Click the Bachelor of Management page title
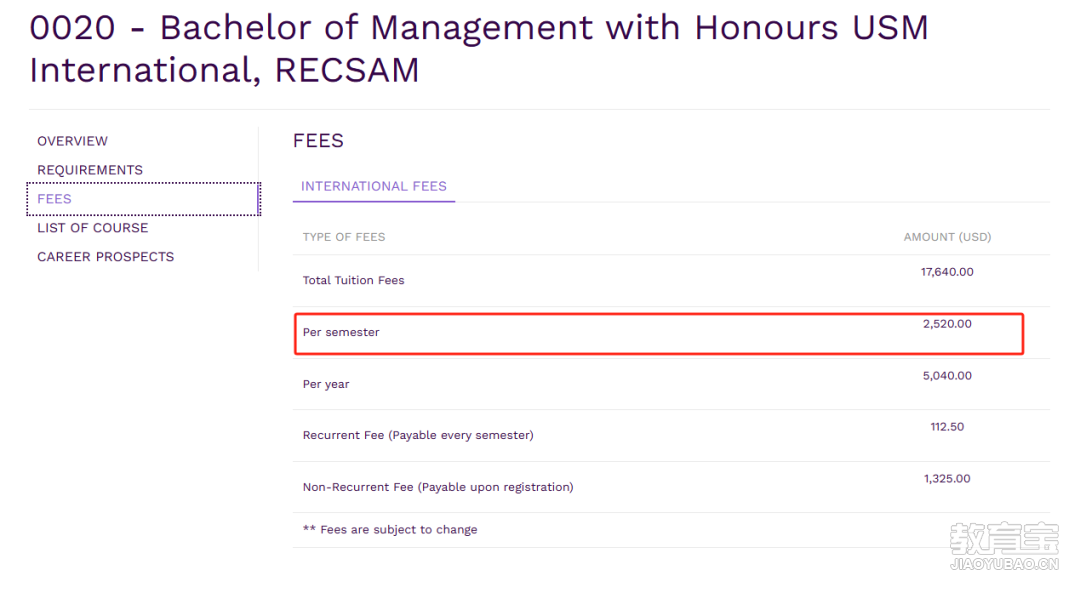The width and height of the screenshot is (1080, 593). tap(479, 49)
